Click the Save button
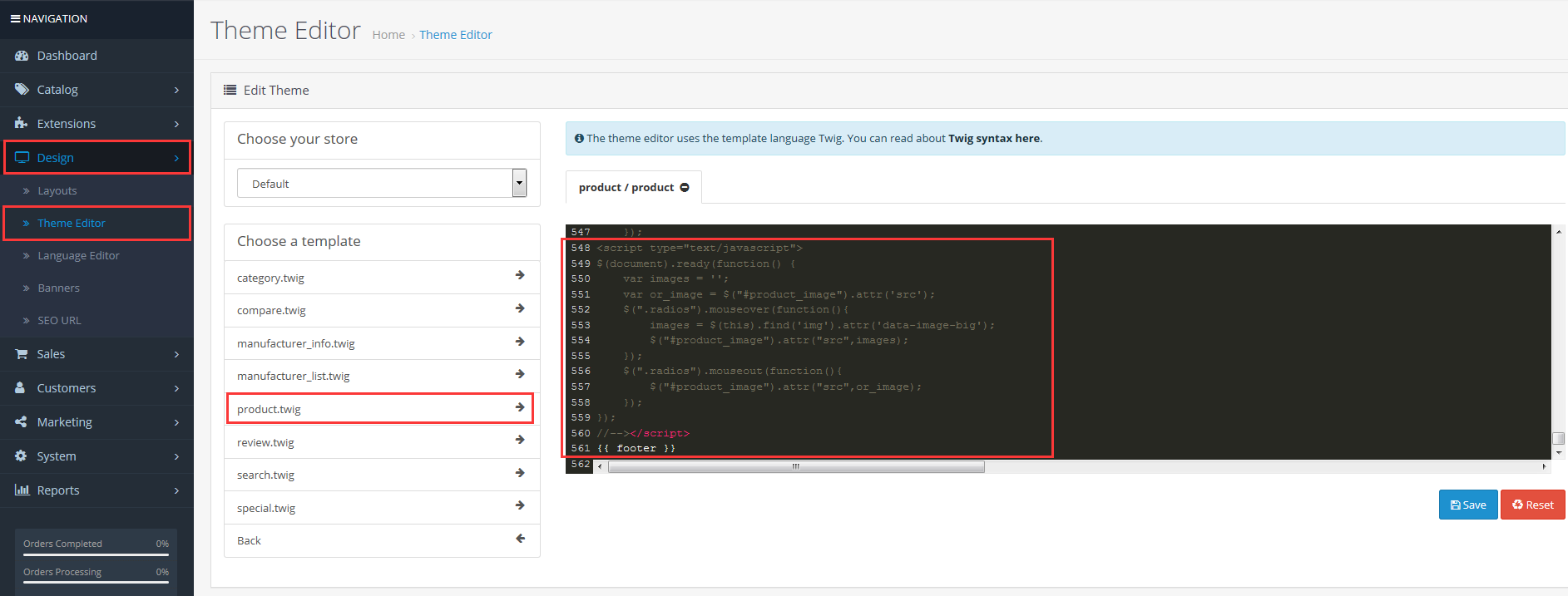The width and height of the screenshot is (1568, 596). point(1468,505)
